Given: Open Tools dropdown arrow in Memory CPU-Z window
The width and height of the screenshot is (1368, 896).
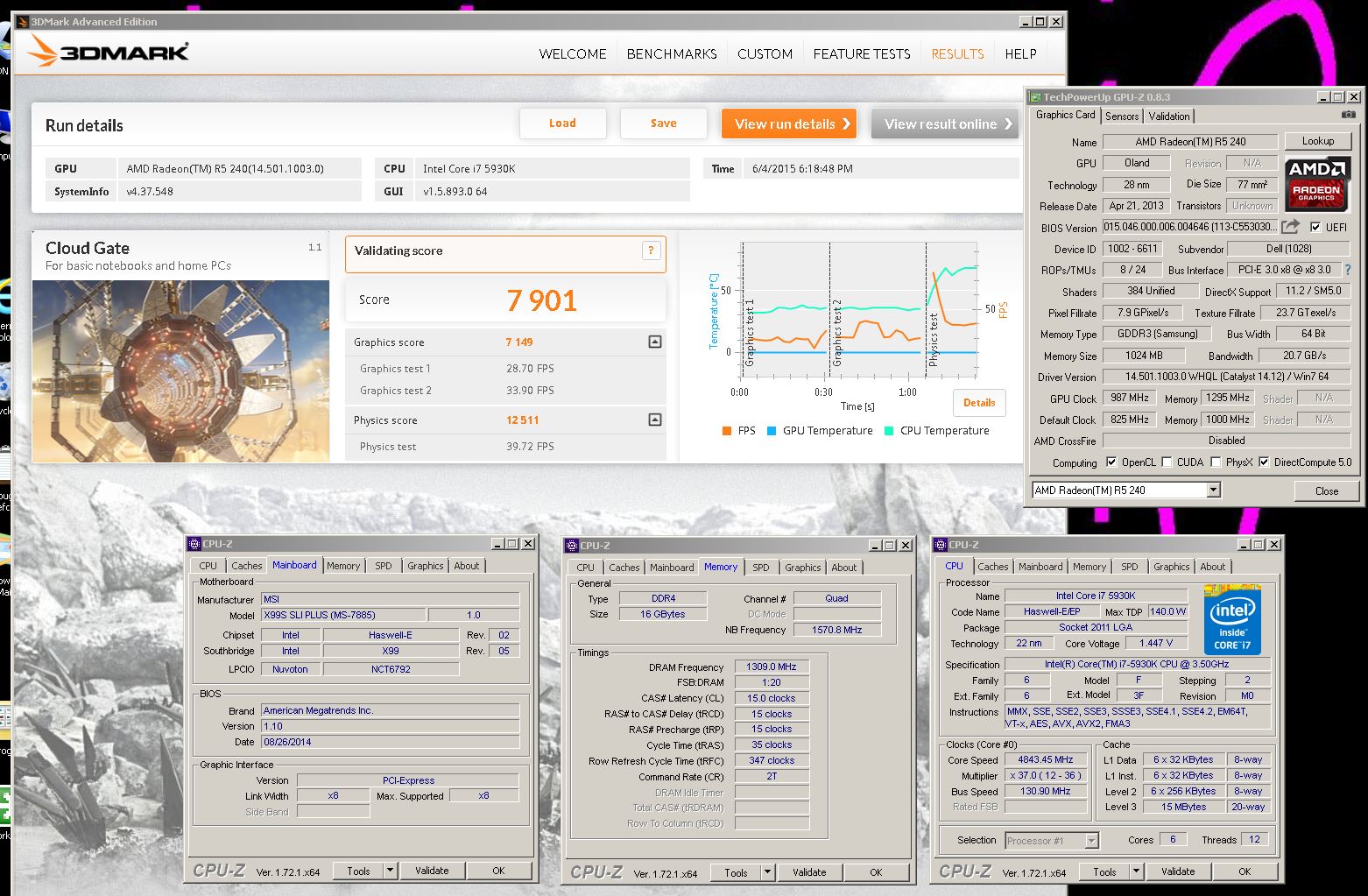Looking at the screenshot, I should pyautogui.click(x=768, y=872).
